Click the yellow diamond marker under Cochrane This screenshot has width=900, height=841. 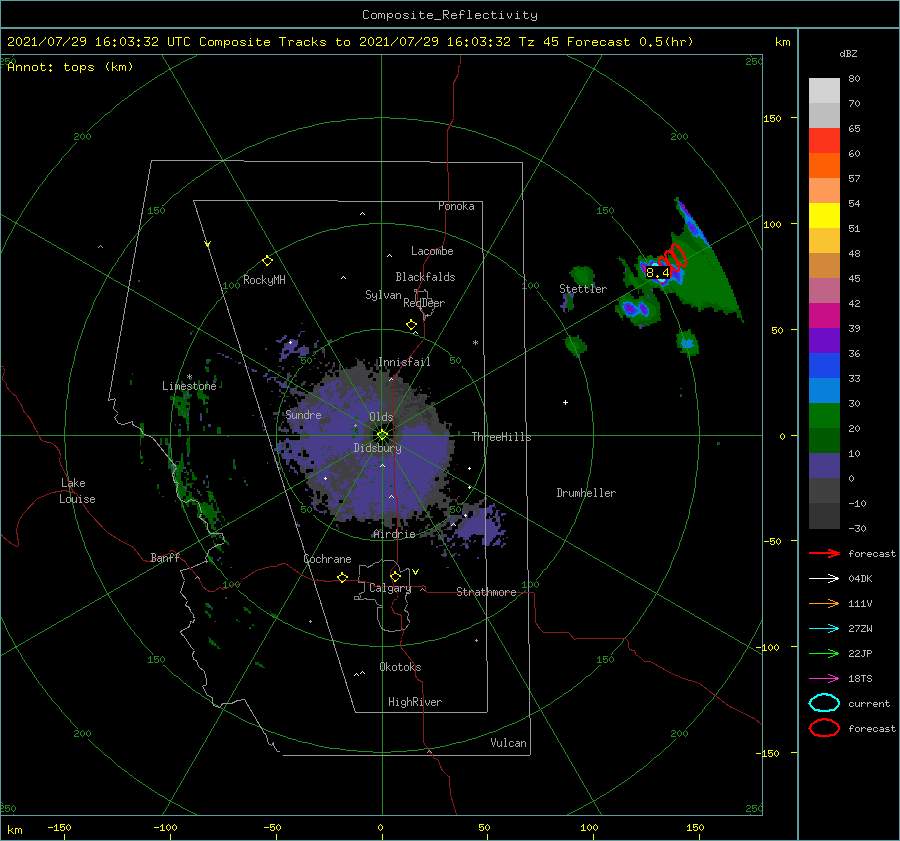pyautogui.click(x=342, y=577)
